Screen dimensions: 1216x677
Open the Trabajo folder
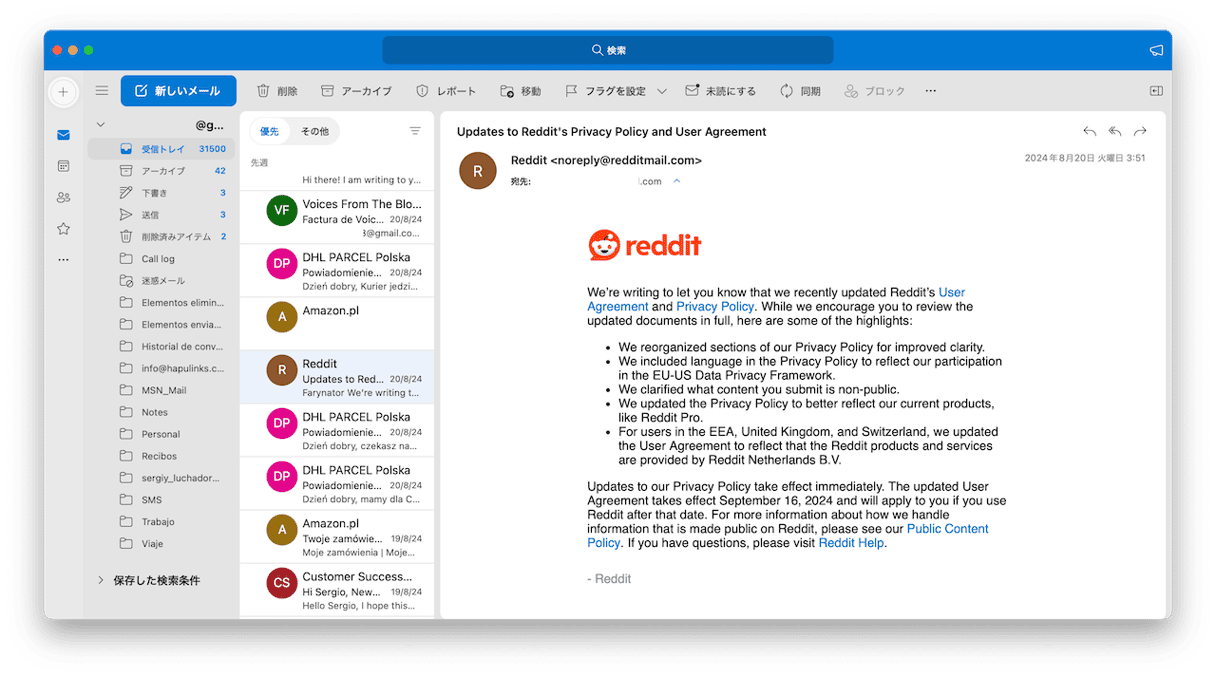tap(162, 522)
